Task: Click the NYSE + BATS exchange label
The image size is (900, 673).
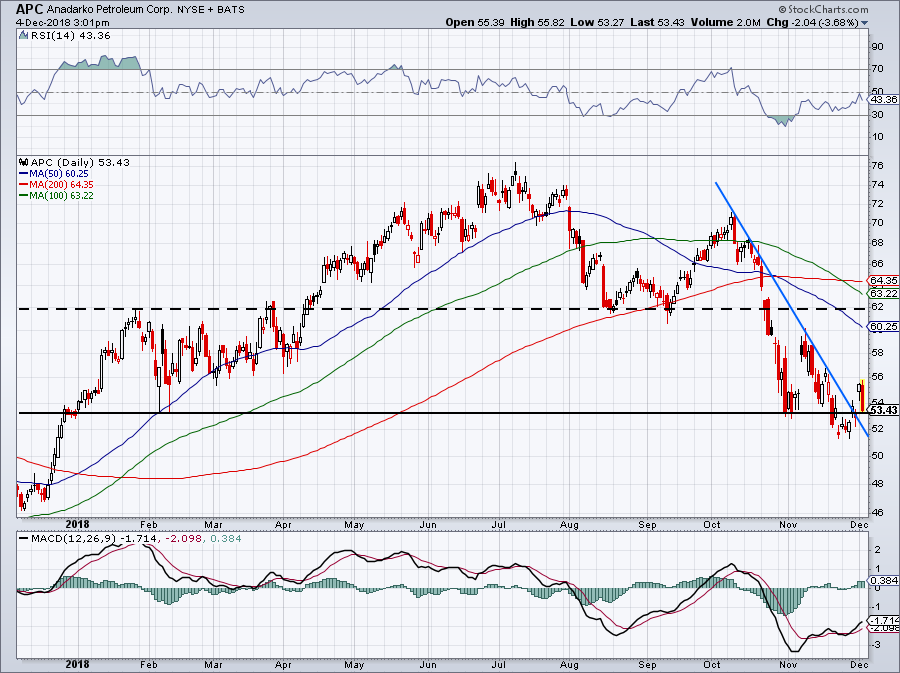Action: [x=210, y=9]
